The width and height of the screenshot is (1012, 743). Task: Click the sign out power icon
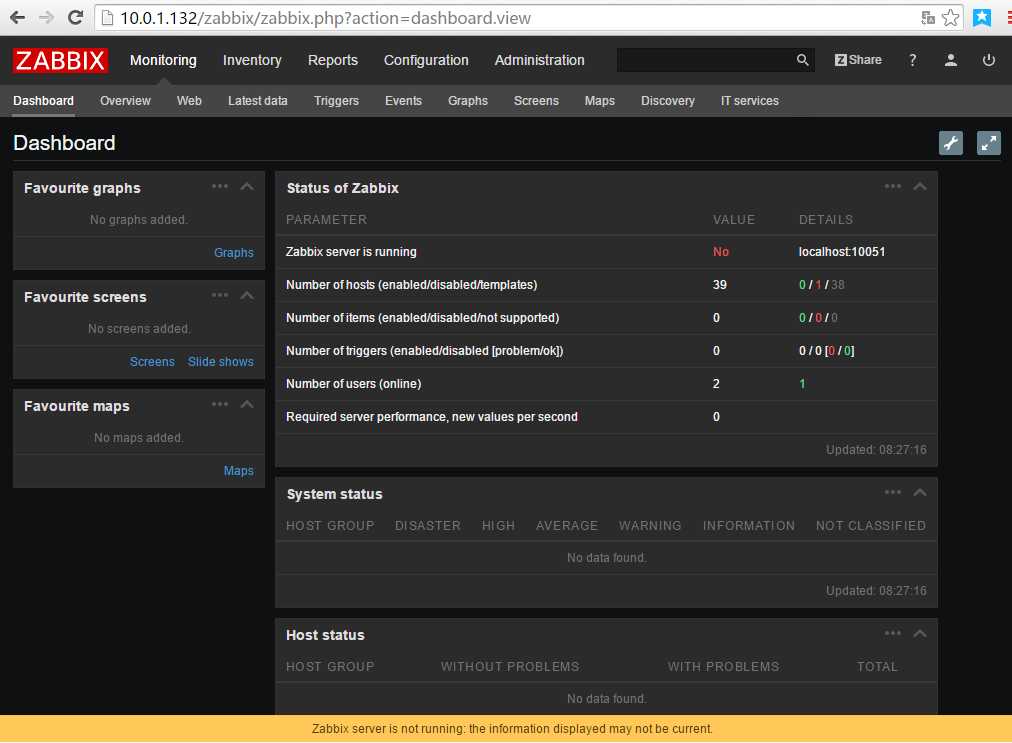click(988, 60)
